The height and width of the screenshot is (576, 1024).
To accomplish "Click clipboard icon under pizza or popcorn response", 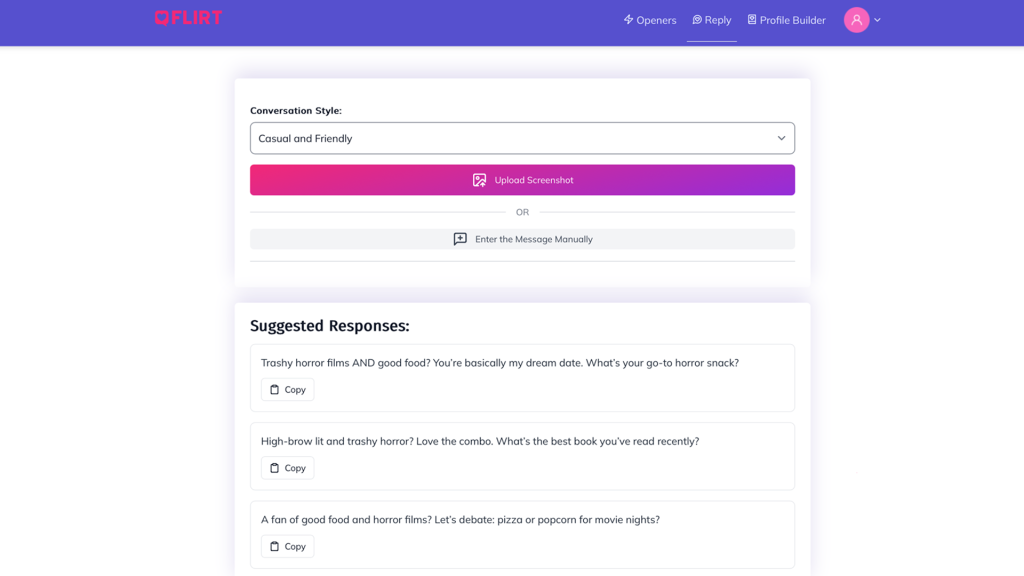I will click(275, 546).
